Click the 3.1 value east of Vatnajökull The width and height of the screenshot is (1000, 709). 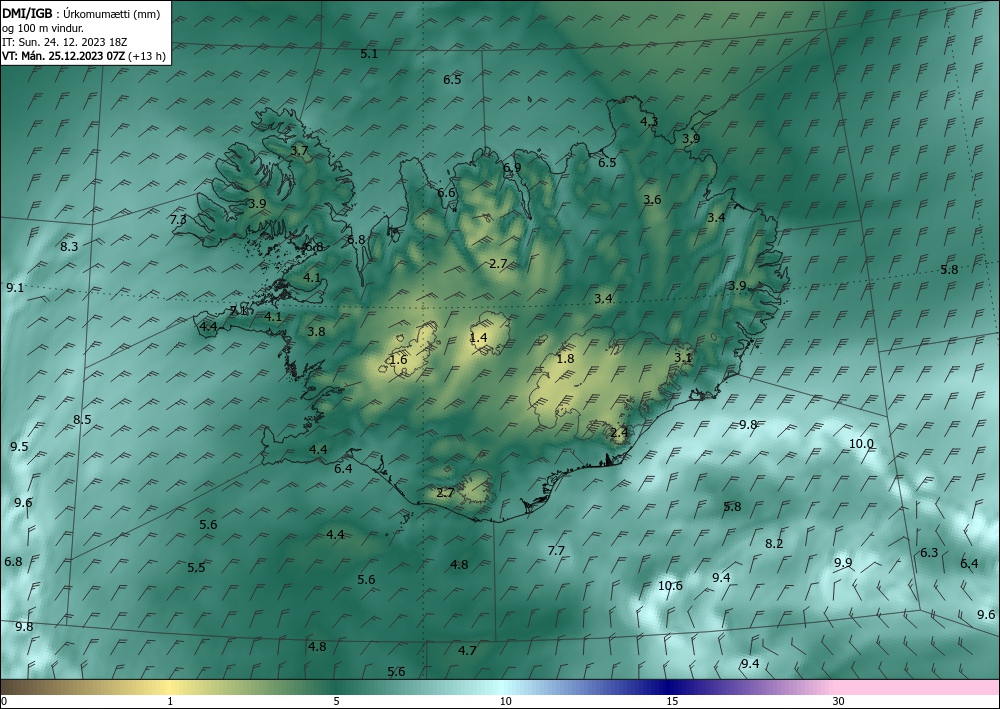[x=683, y=358]
